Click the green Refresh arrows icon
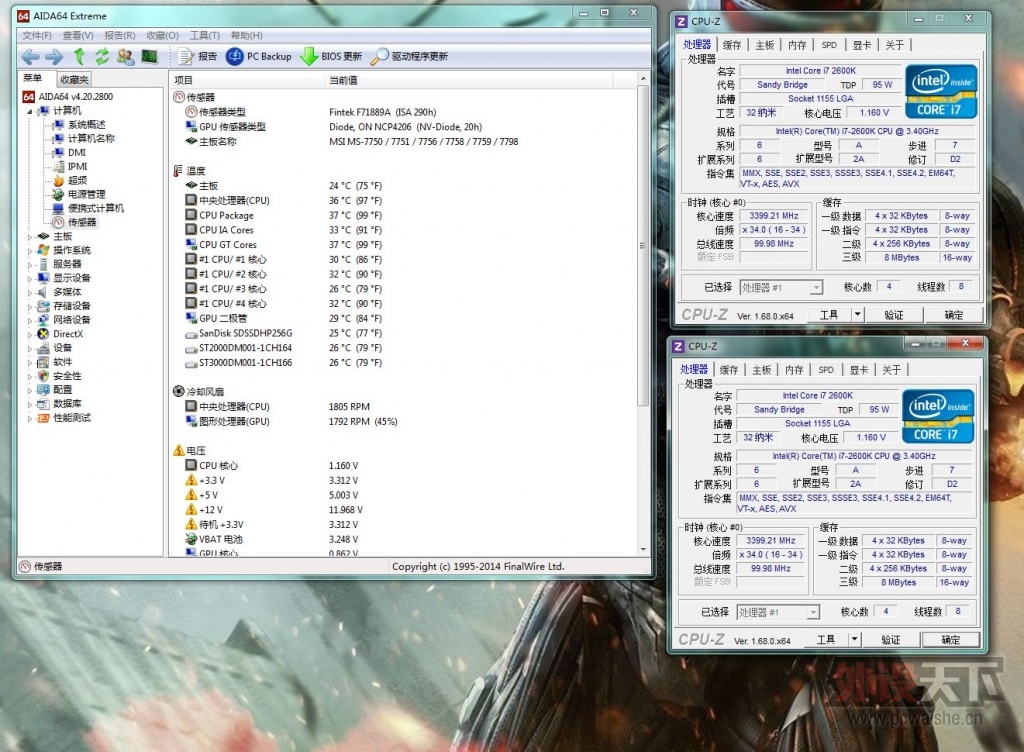The image size is (1024, 752). tap(102, 57)
